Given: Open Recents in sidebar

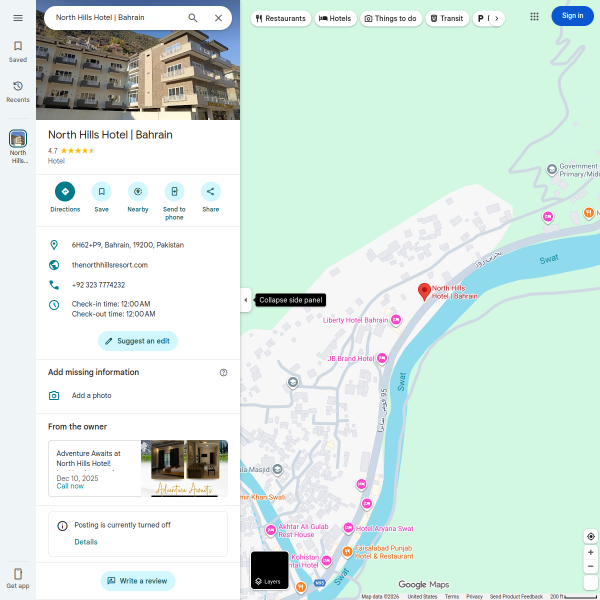Looking at the screenshot, I should (18, 91).
